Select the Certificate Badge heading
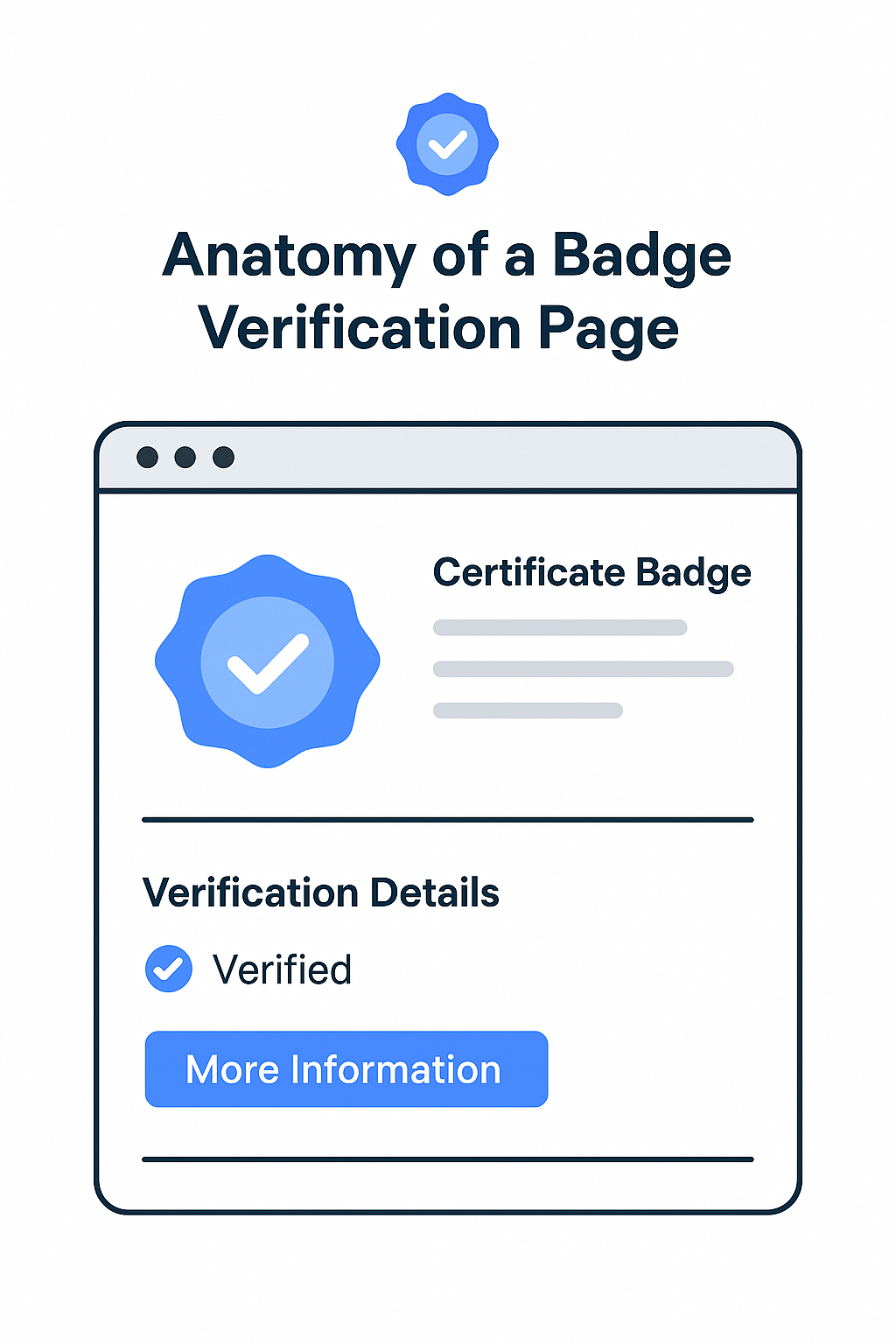This screenshot has width=896, height=1344. tap(591, 573)
